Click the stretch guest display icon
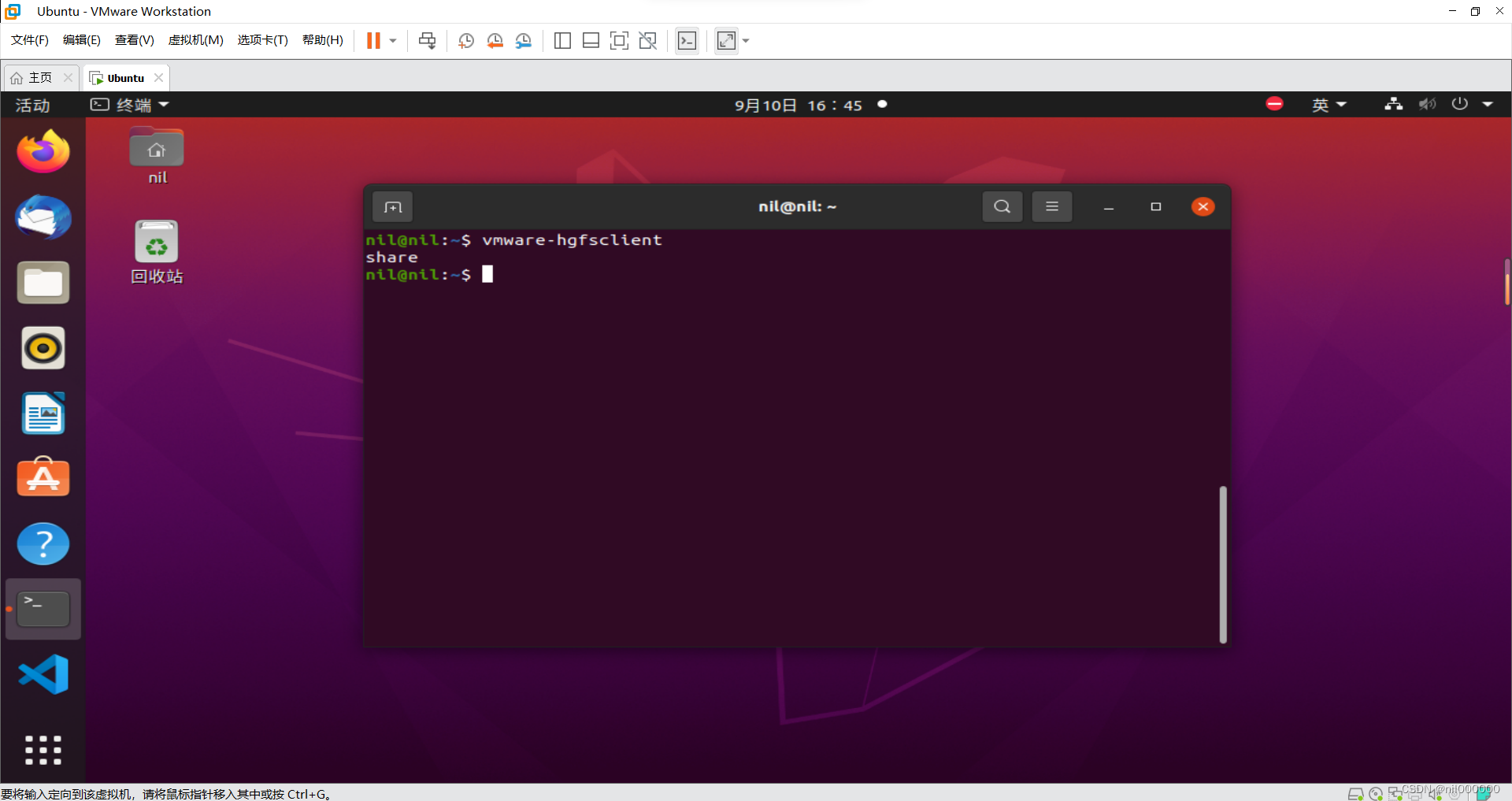Screen dimensions: 1512x801 coord(726,40)
